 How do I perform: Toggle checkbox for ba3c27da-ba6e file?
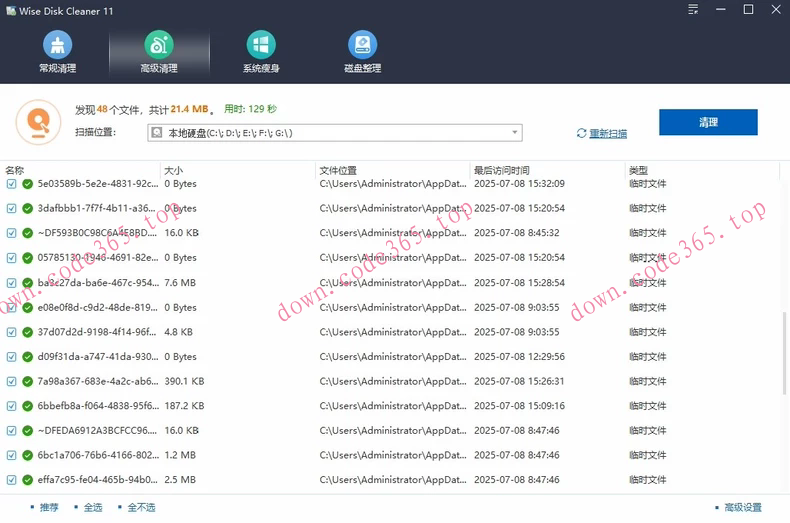pos(11,283)
